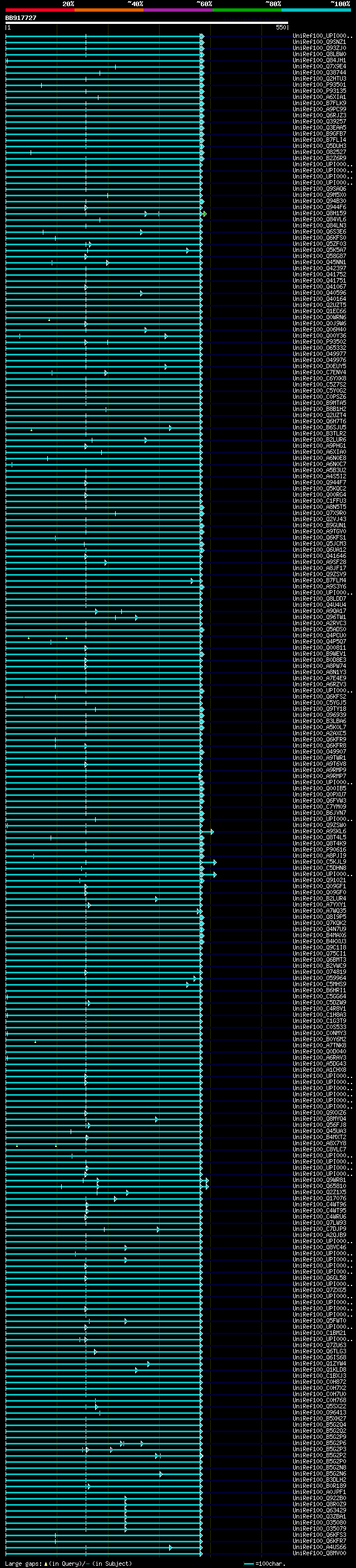
Task: Click the query length label 550
Action: [281, 27]
